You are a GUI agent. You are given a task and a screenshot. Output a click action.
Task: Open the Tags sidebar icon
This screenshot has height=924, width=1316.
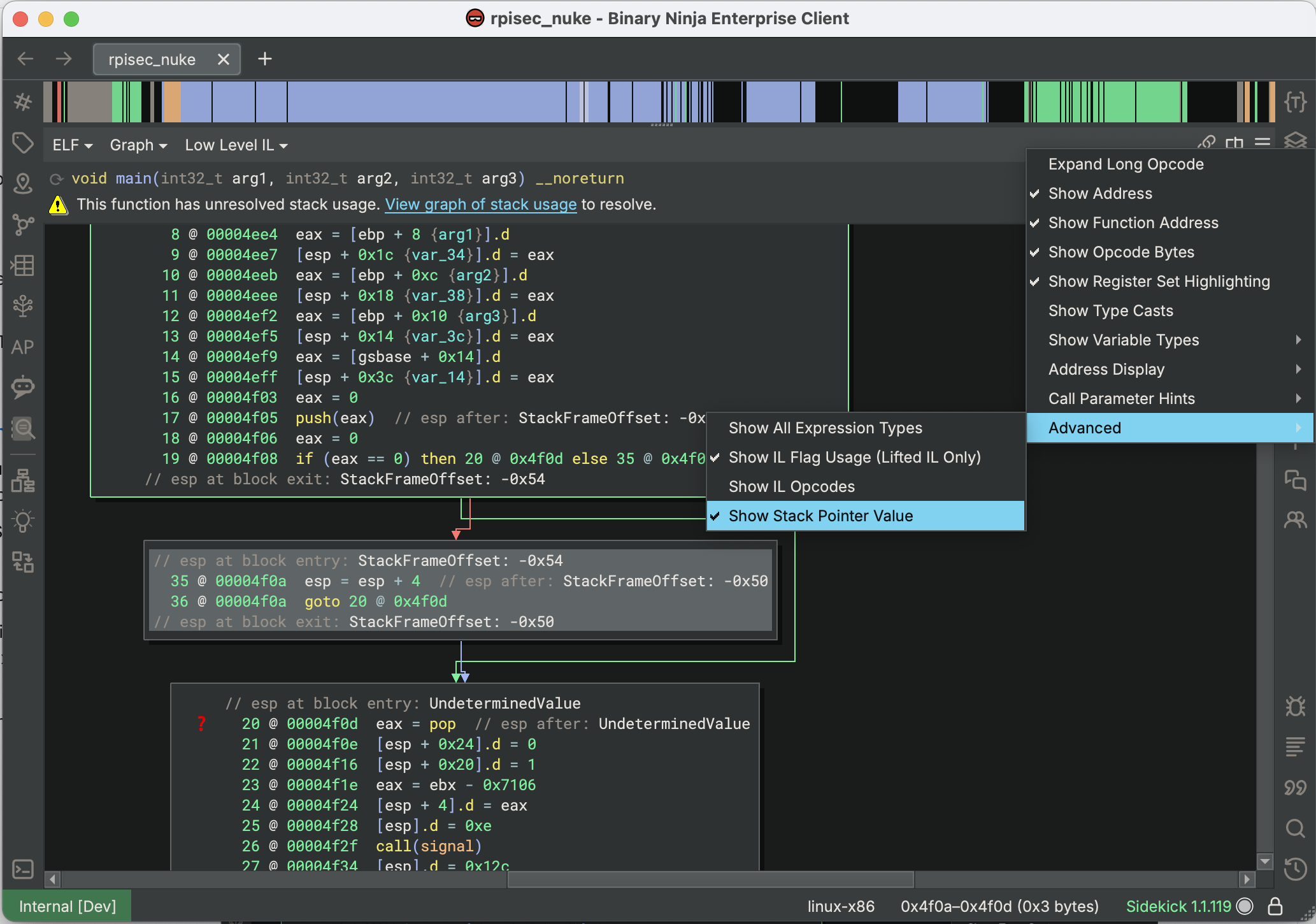(x=23, y=143)
